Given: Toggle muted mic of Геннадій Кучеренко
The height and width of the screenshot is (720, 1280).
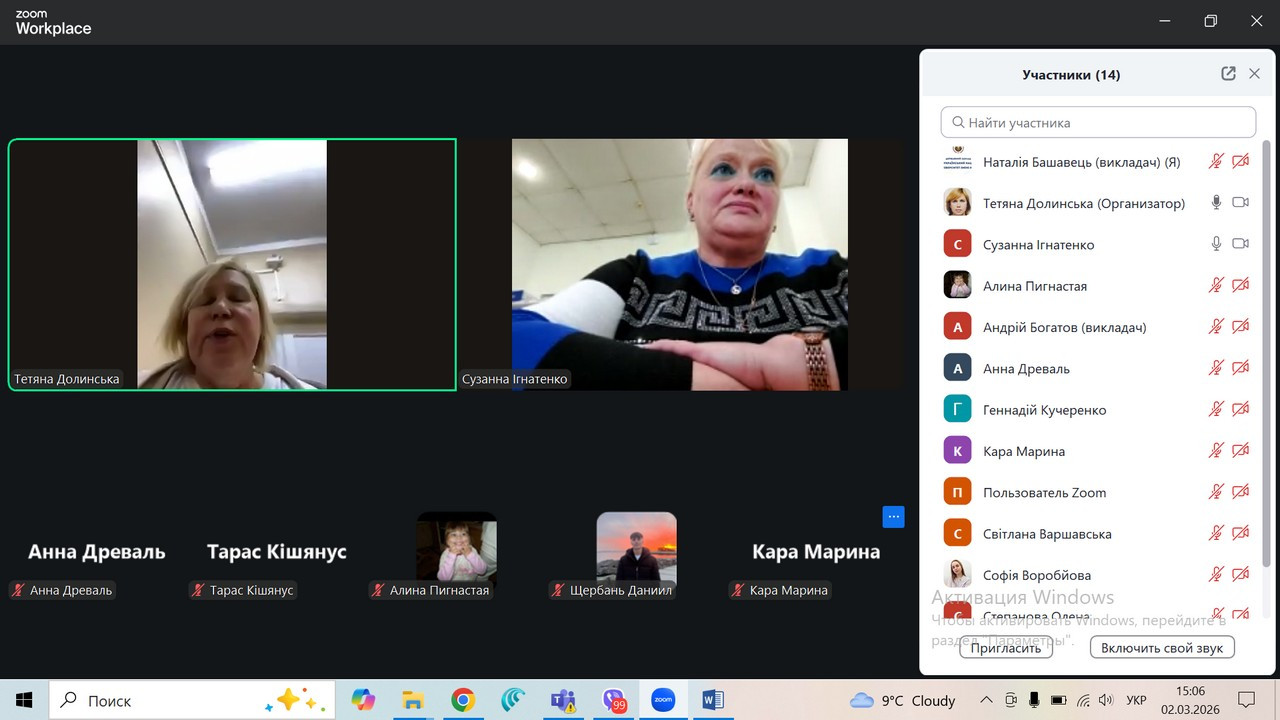Looking at the screenshot, I should (x=1216, y=410).
